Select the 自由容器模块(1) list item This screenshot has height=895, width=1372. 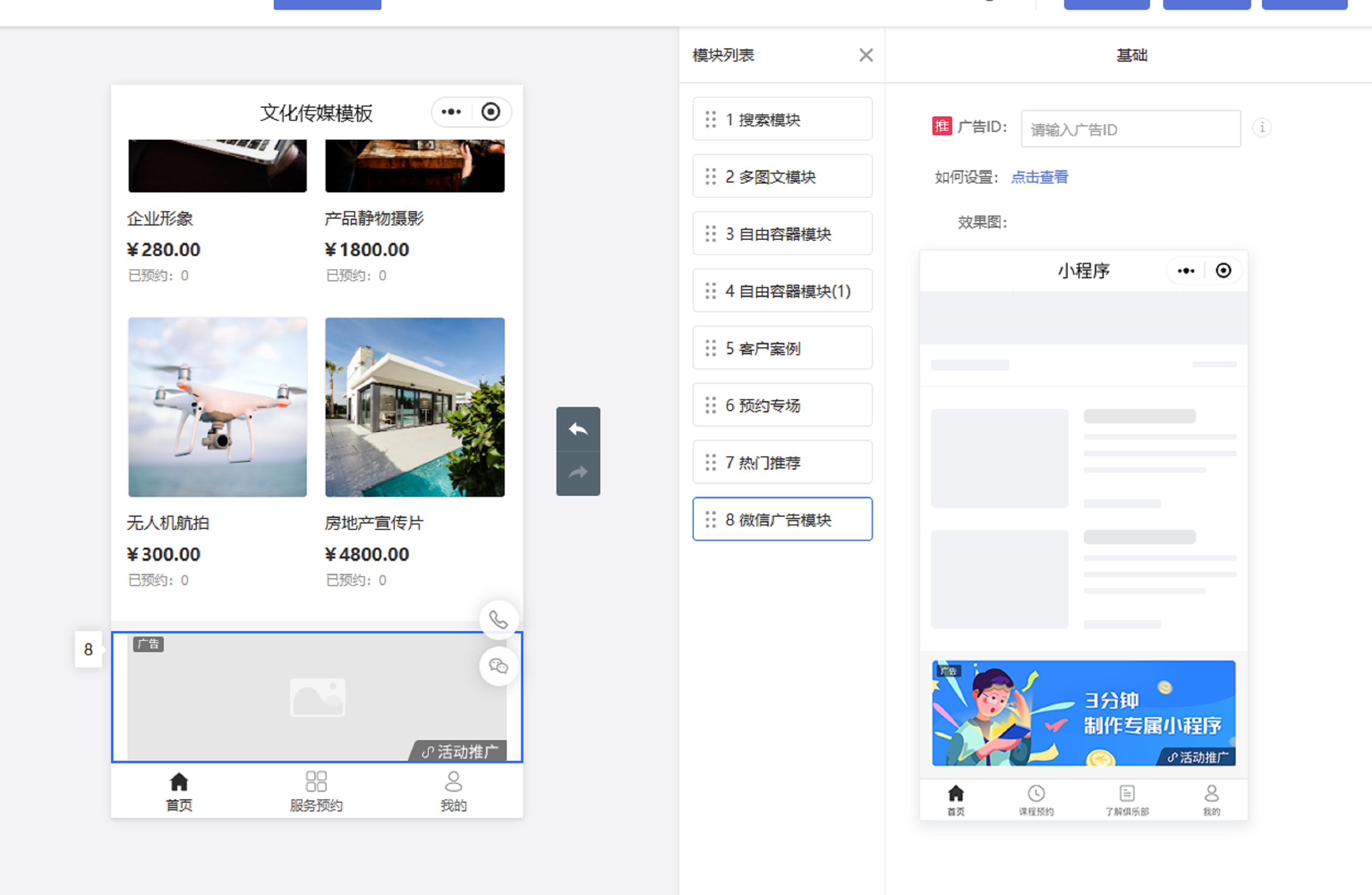point(781,291)
